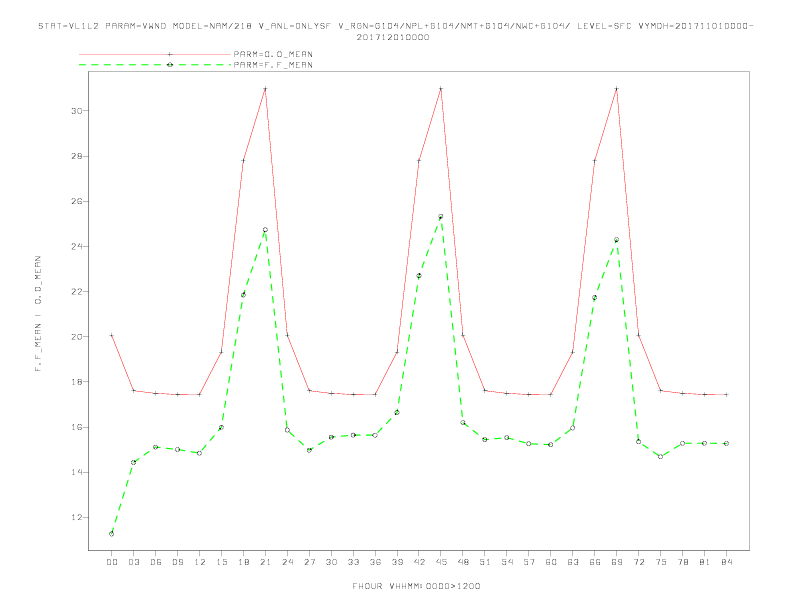Click x-axis forecast hour label 63

click(x=573, y=562)
